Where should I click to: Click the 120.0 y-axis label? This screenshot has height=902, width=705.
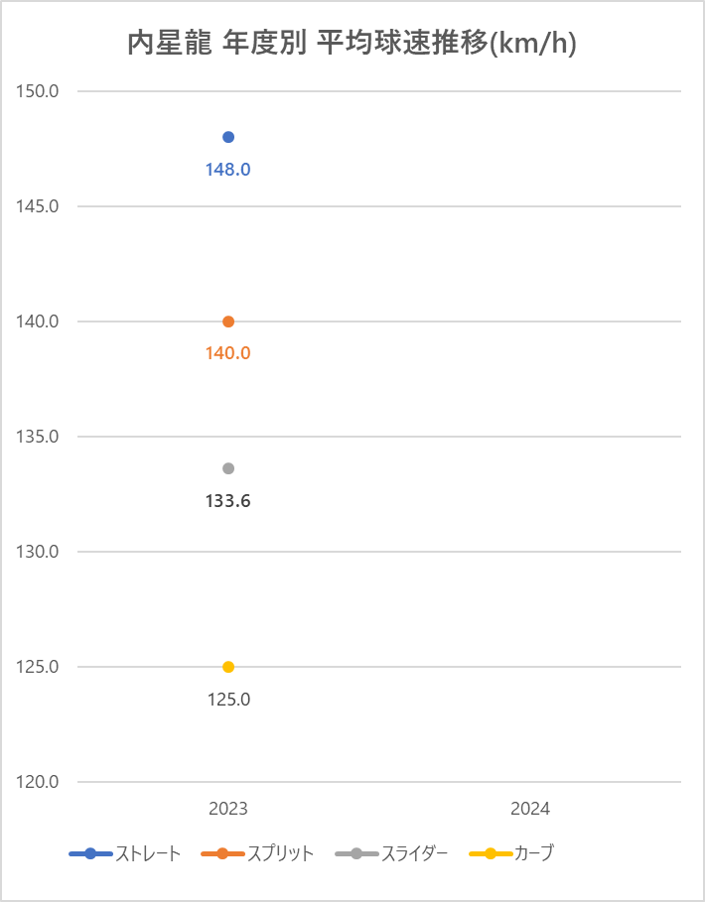point(37,782)
